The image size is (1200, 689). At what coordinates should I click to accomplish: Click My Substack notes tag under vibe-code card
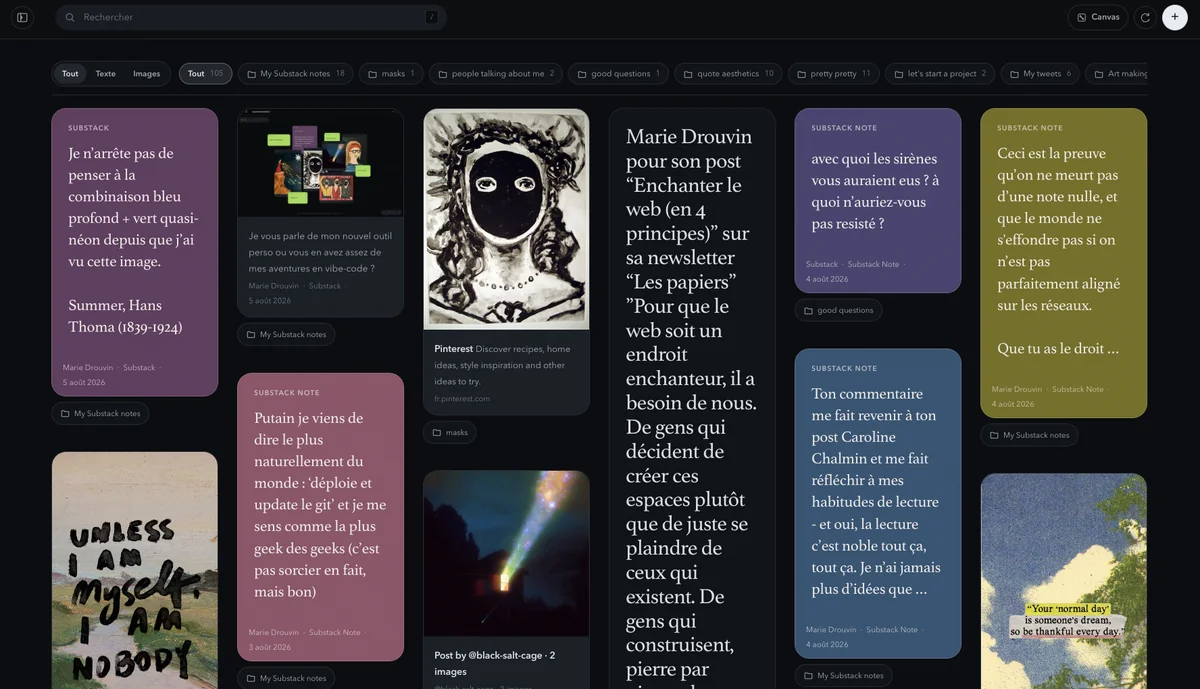tap(286, 334)
